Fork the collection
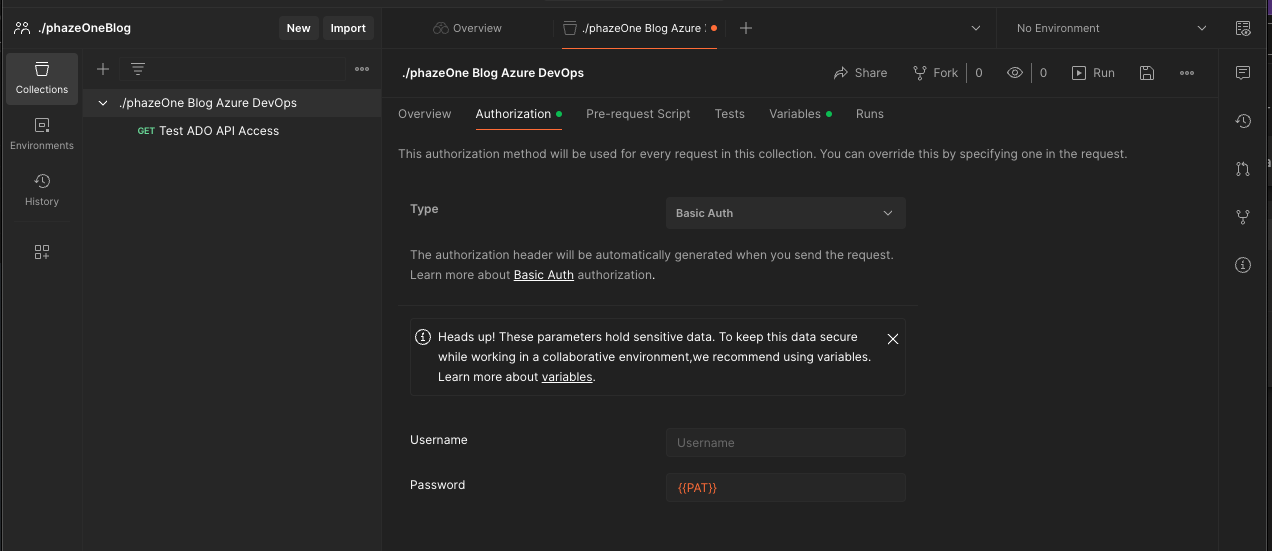This screenshot has height=551, width=1272. click(x=935, y=73)
